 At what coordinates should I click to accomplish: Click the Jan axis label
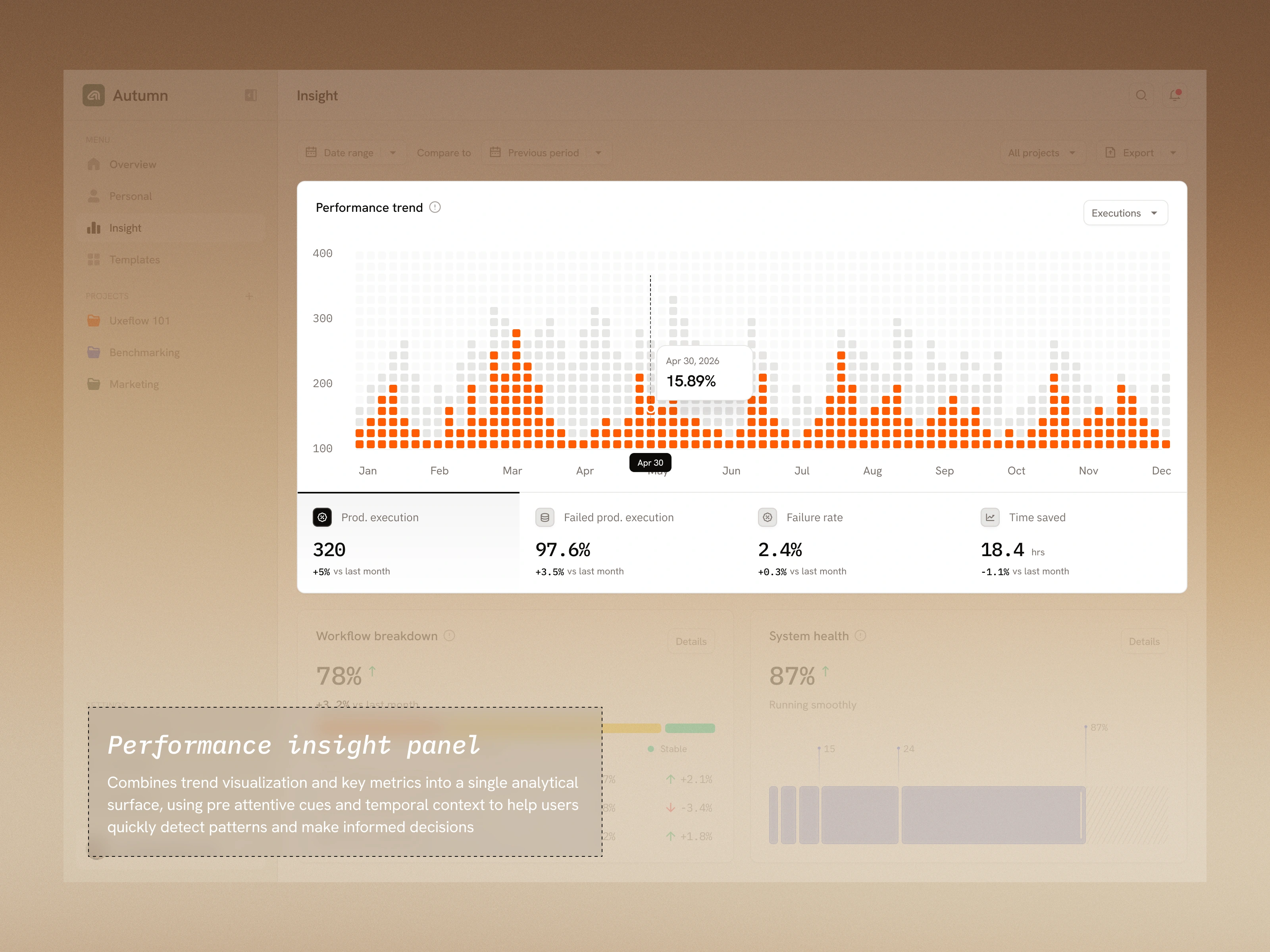coord(368,470)
